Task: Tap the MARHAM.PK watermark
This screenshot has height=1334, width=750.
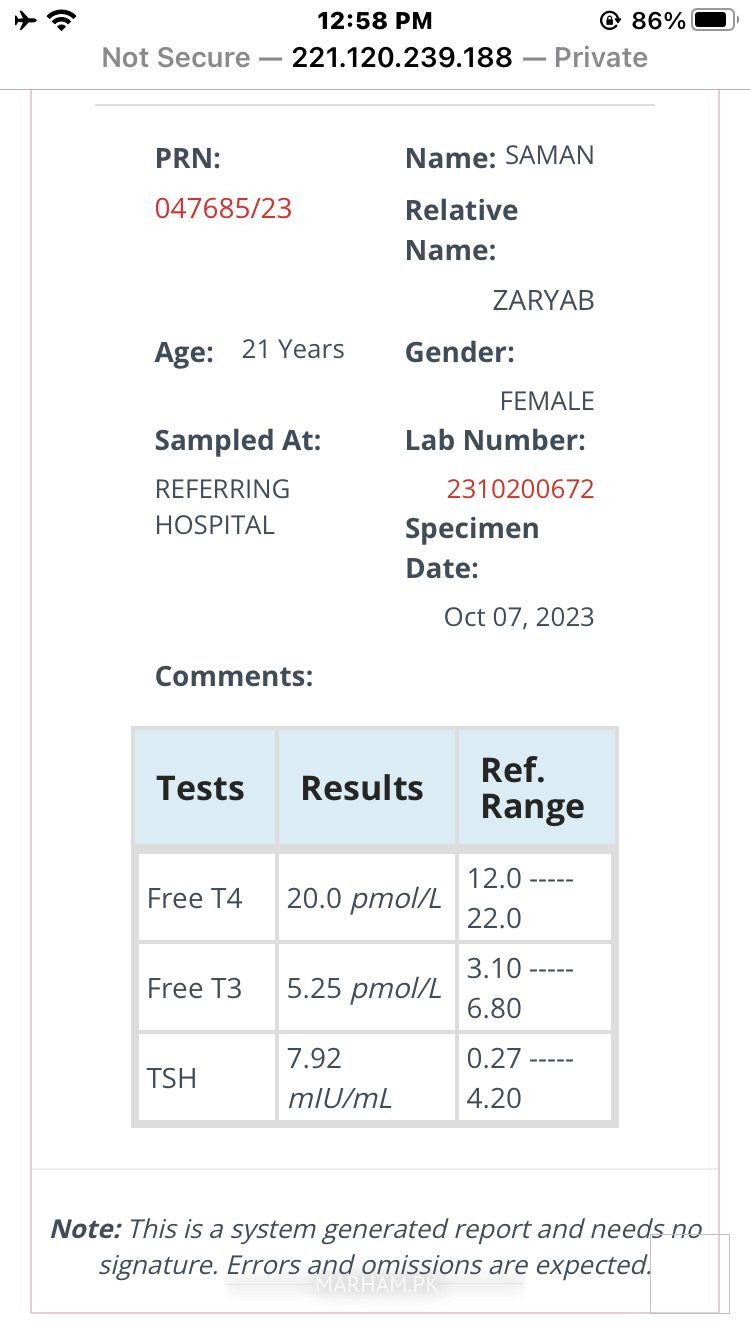Action: (x=377, y=1284)
